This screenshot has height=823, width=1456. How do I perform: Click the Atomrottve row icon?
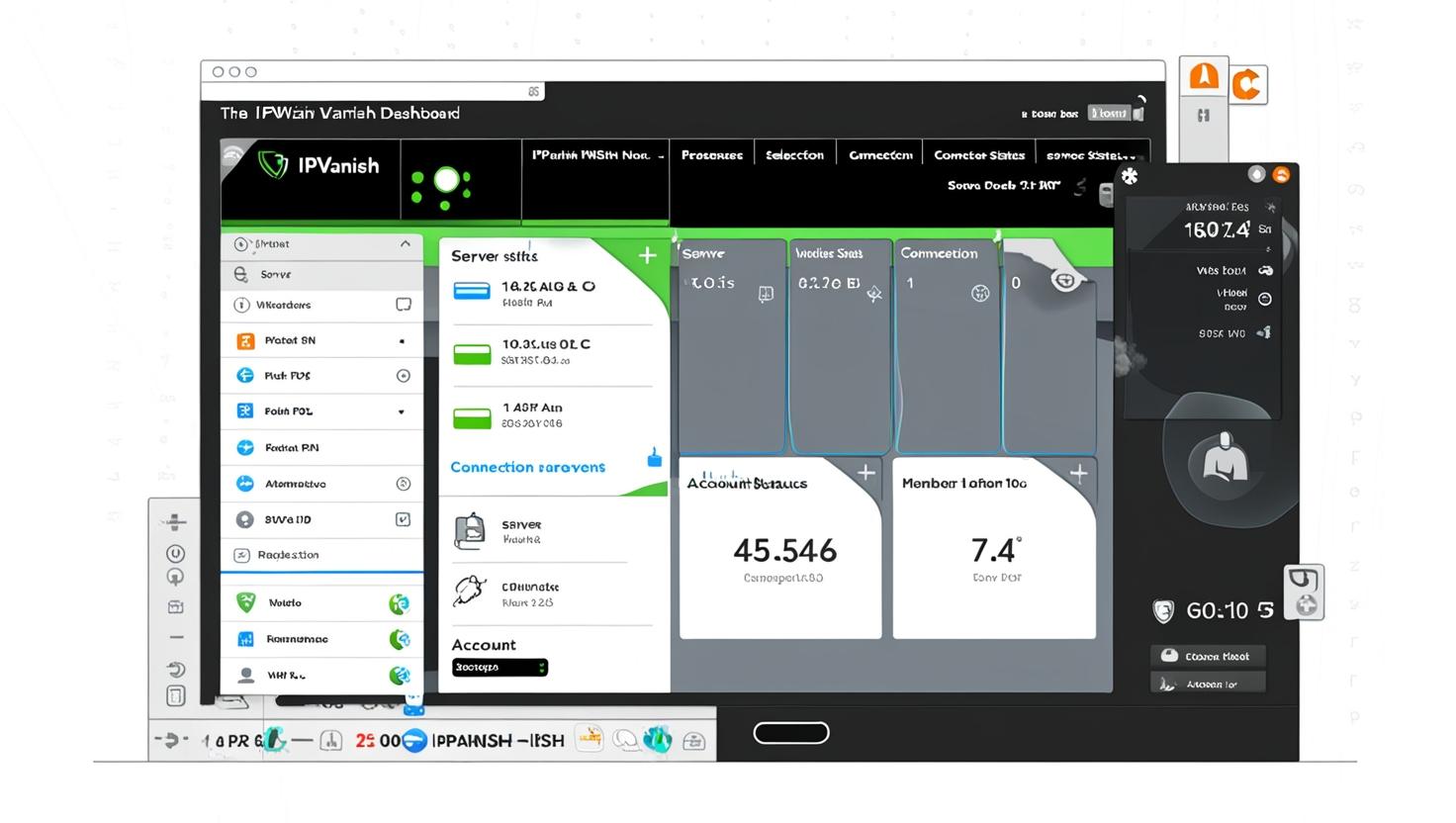tap(245, 484)
